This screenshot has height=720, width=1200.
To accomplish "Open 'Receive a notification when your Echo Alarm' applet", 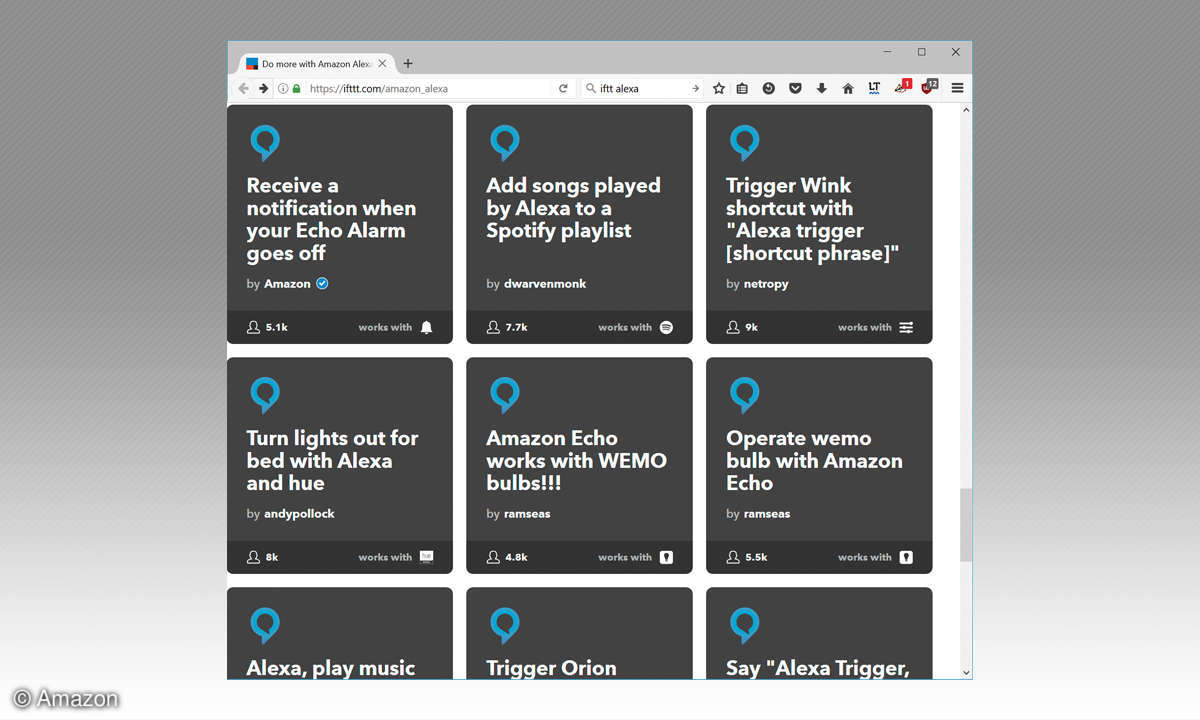I will (x=340, y=224).
